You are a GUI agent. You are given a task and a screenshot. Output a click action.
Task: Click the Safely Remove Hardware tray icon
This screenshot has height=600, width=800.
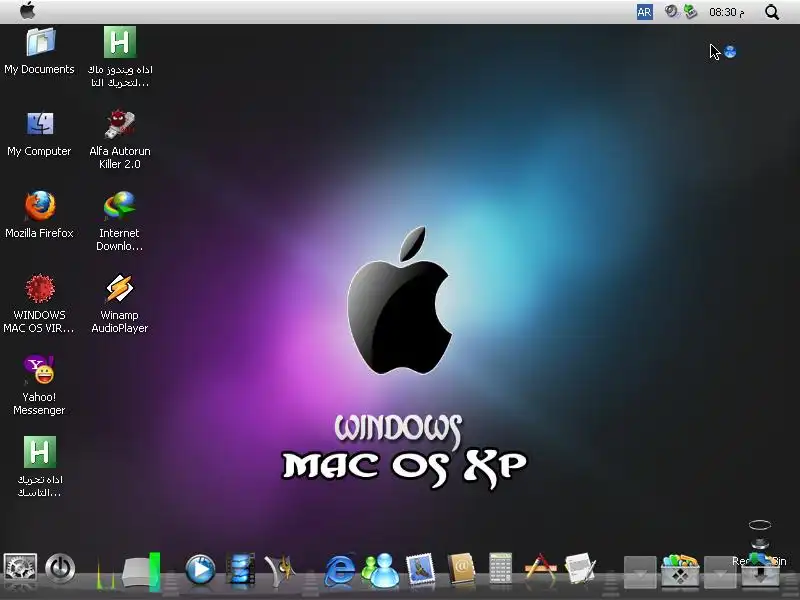tap(690, 11)
